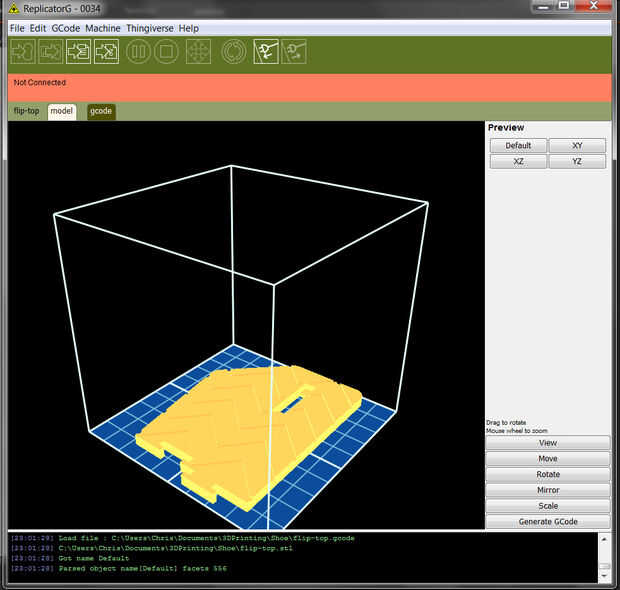Maximize the ReplicatorG window
This screenshot has height=590, width=620.
tap(564, 6)
